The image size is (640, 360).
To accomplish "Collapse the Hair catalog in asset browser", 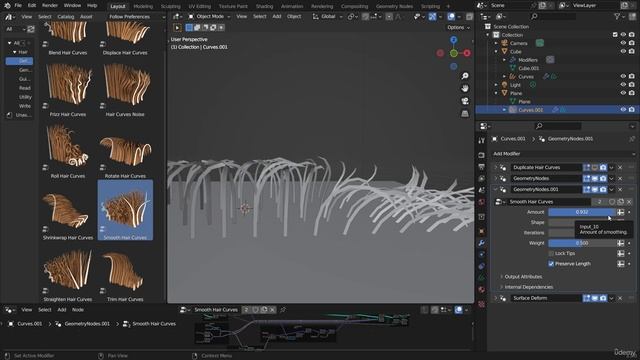I will [x=15, y=52].
